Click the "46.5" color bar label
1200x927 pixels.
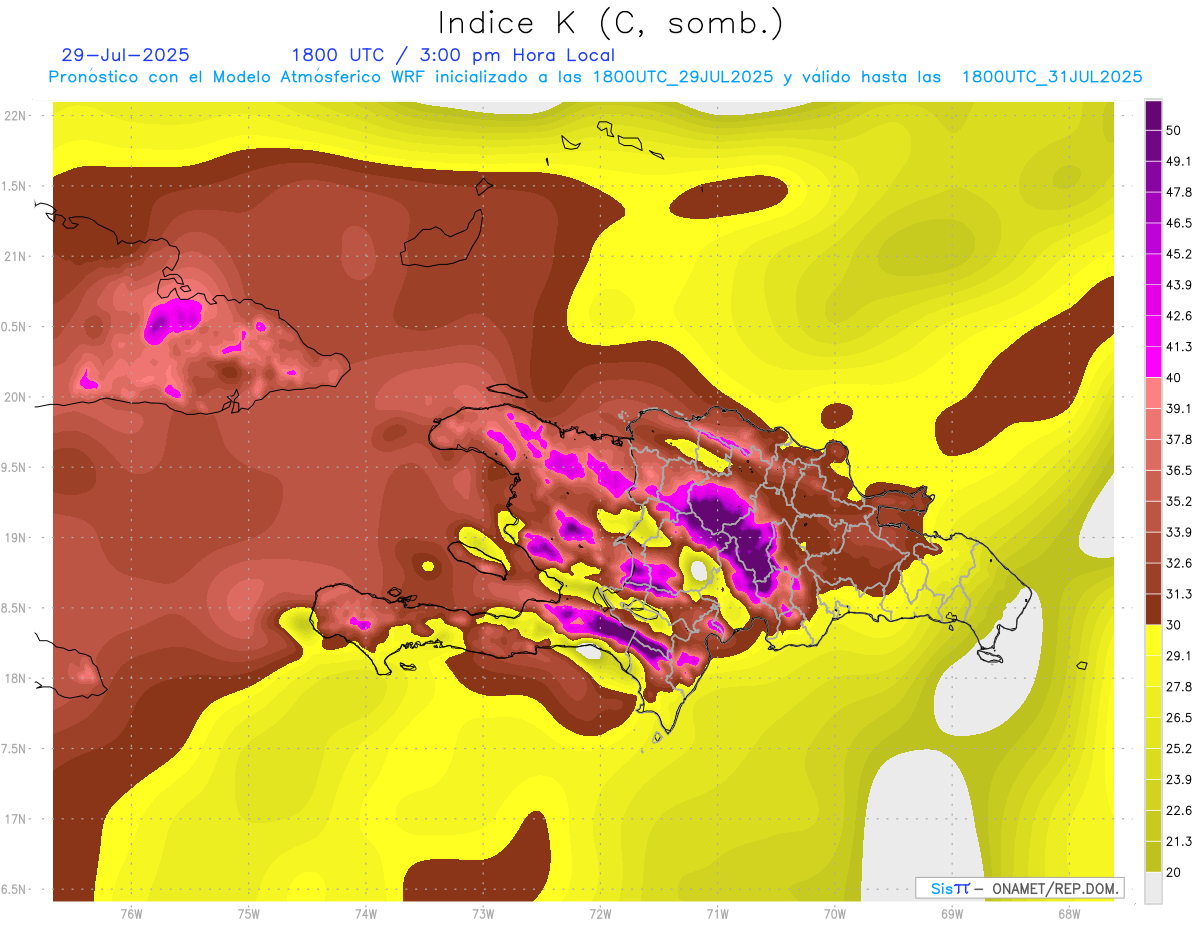[1181, 223]
